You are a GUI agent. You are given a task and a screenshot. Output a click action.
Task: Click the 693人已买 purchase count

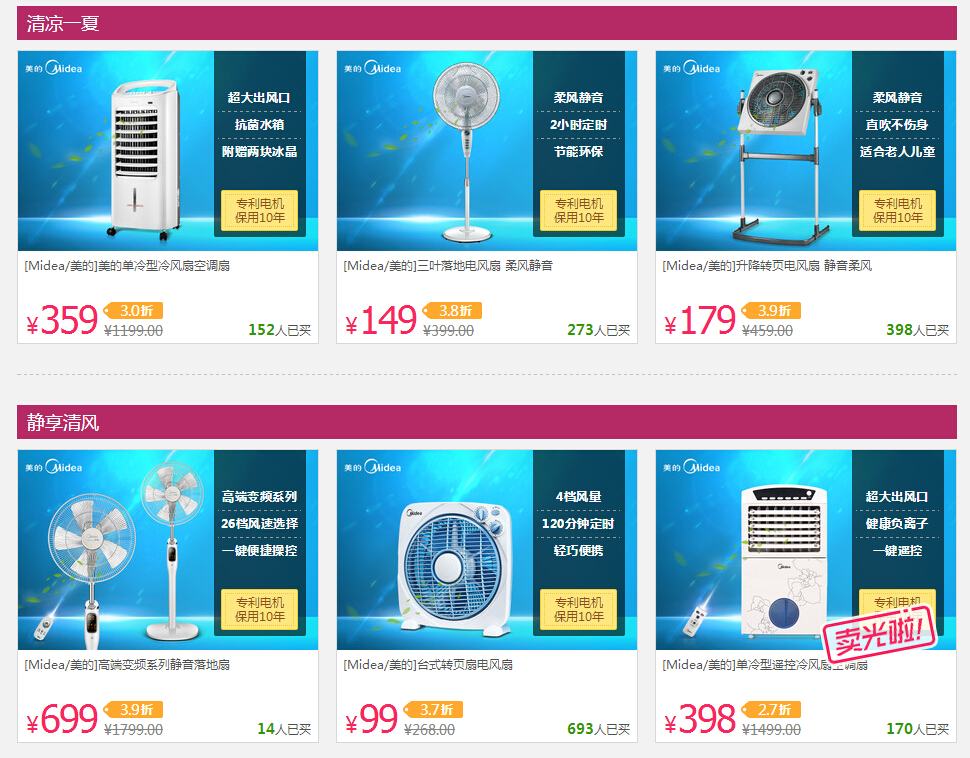click(x=598, y=729)
